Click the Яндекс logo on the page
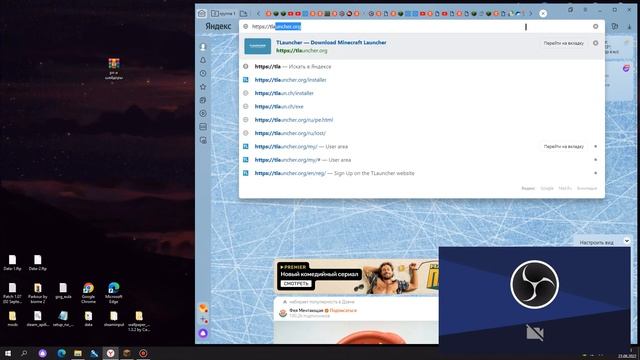This screenshot has height=360, width=640. click(218, 27)
